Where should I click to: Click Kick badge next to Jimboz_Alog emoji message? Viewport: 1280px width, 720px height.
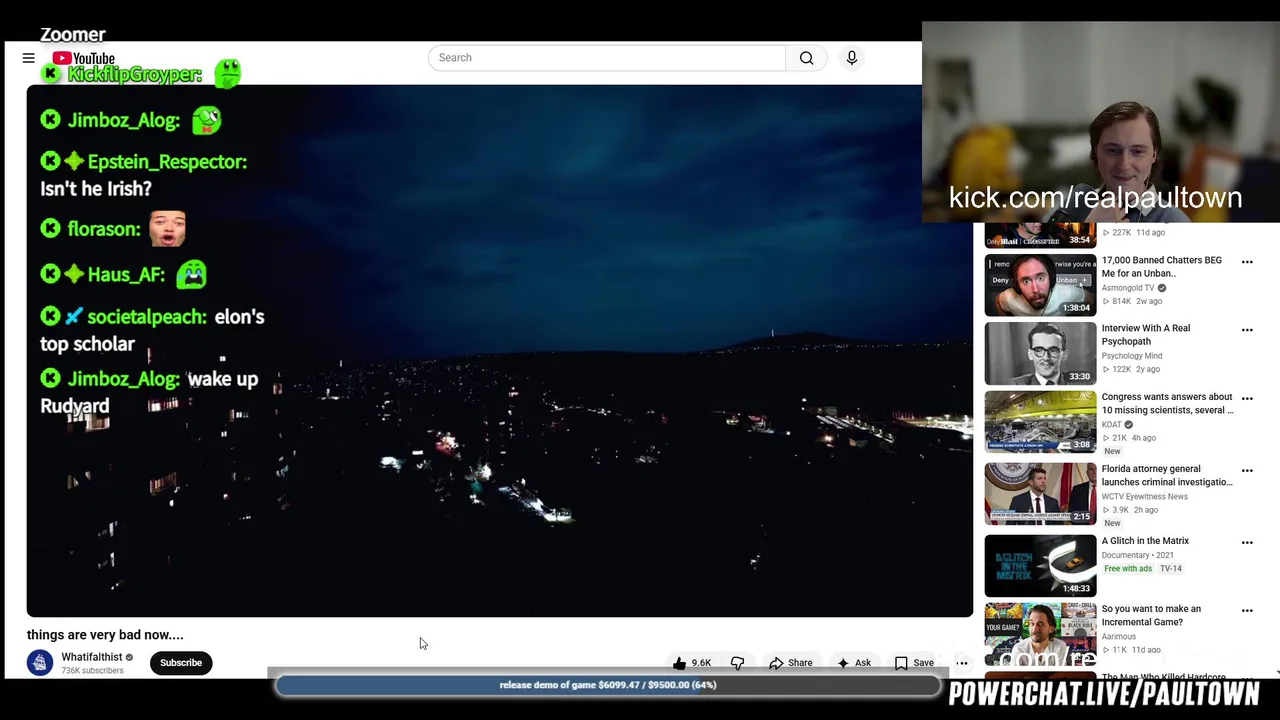(x=50, y=120)
